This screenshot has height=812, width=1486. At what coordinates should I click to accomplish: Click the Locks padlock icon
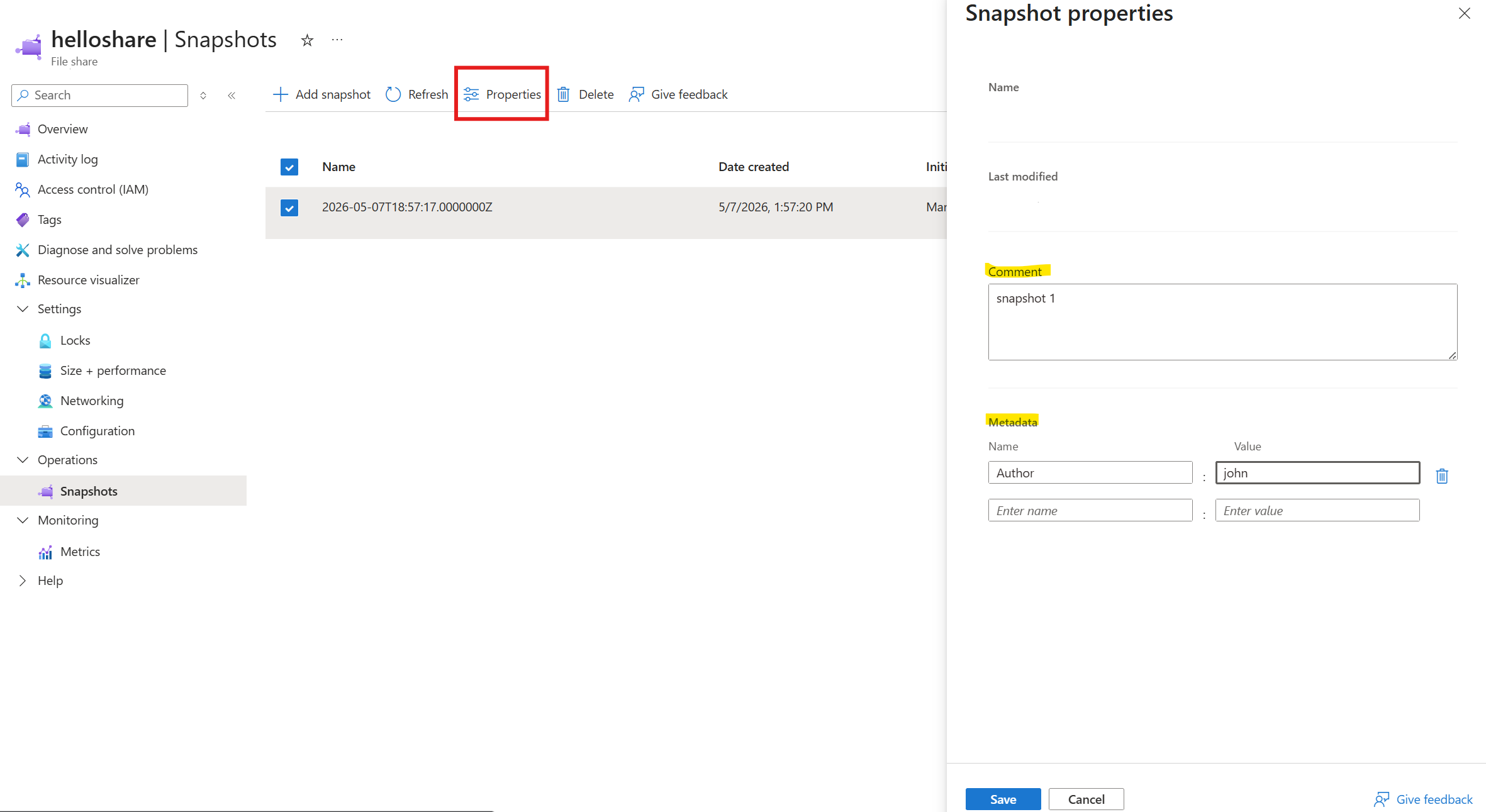(45, 340)
